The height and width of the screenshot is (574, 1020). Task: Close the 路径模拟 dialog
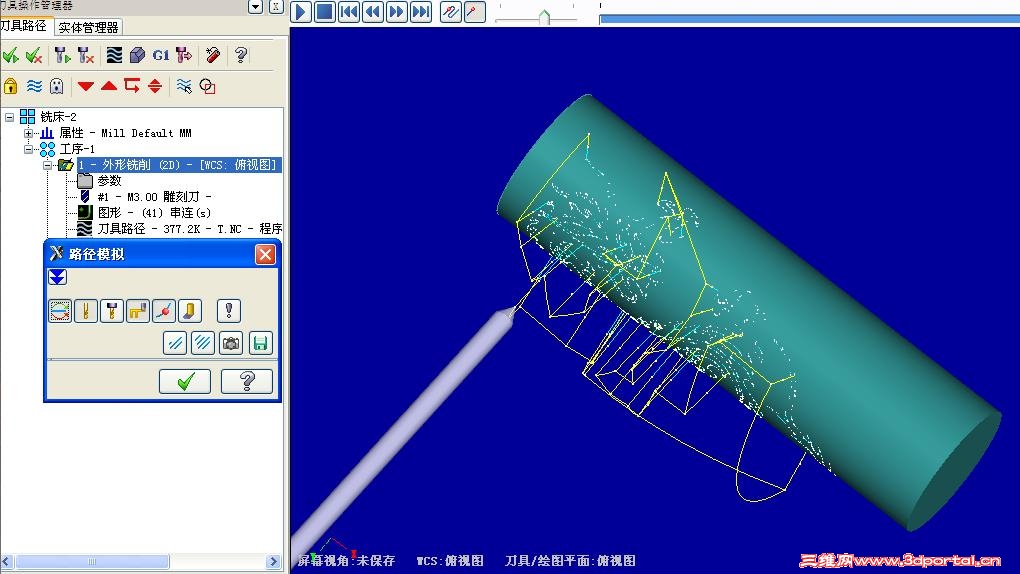click(265, 254)
